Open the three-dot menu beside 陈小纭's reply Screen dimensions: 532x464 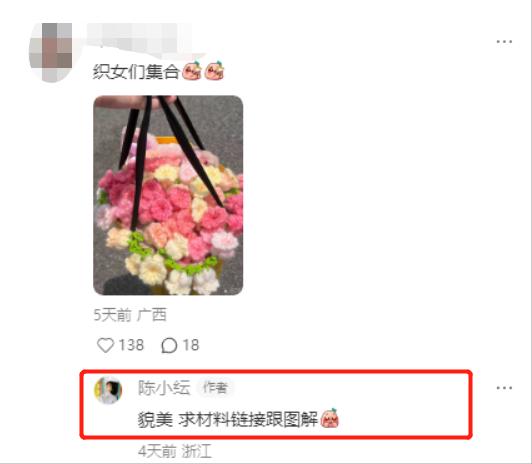(504, 388)
